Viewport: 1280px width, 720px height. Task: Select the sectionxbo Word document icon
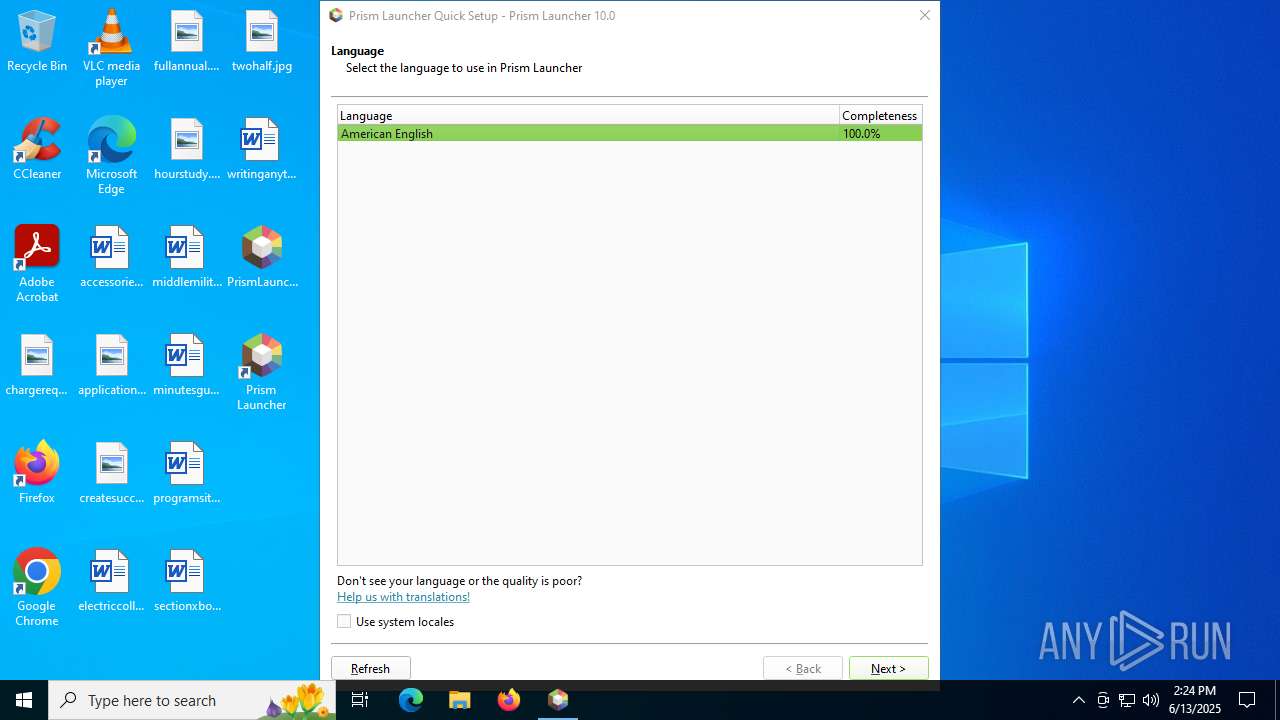coord(186,582)
